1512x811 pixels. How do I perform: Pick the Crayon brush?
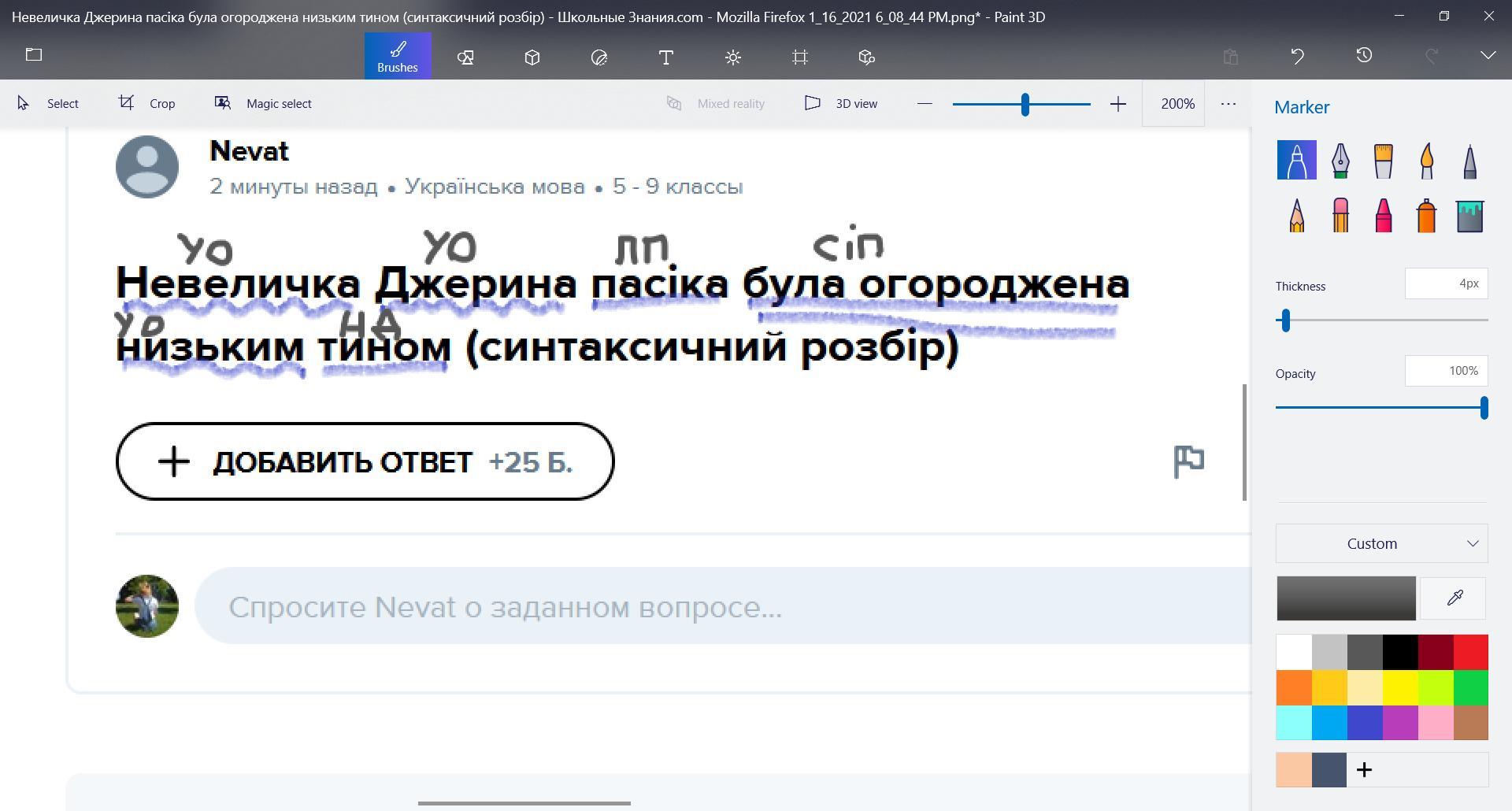tap(1383, 215)
